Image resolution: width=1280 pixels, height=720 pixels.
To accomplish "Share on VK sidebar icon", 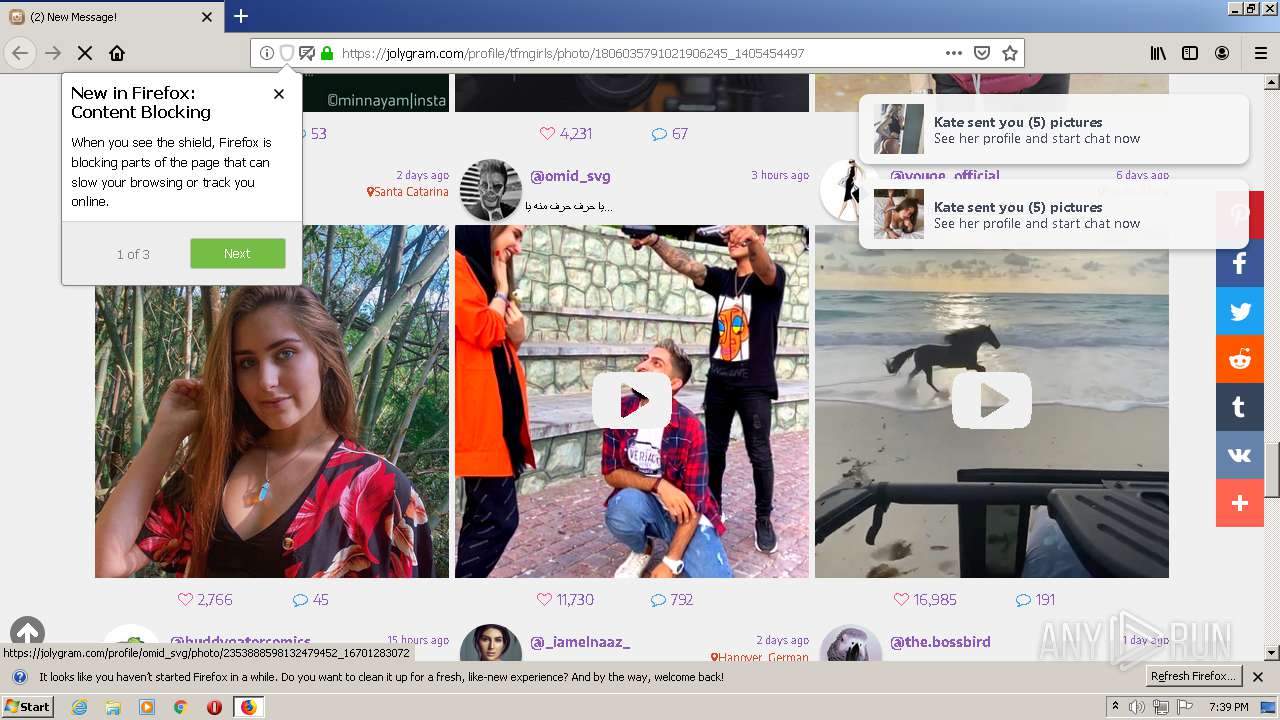I will click(1240, 455).
